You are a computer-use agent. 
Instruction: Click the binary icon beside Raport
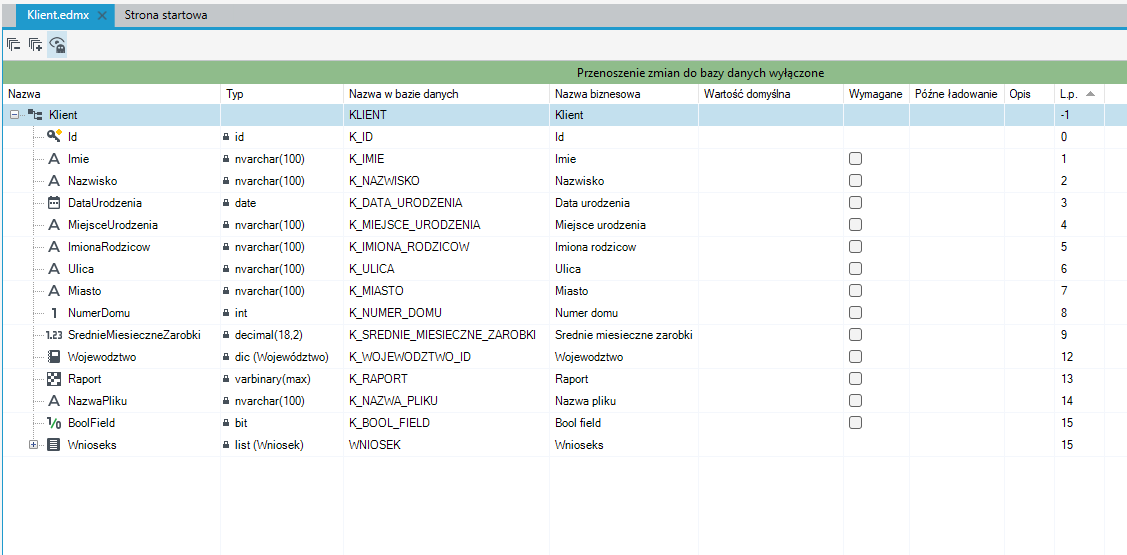coord(54,379)
